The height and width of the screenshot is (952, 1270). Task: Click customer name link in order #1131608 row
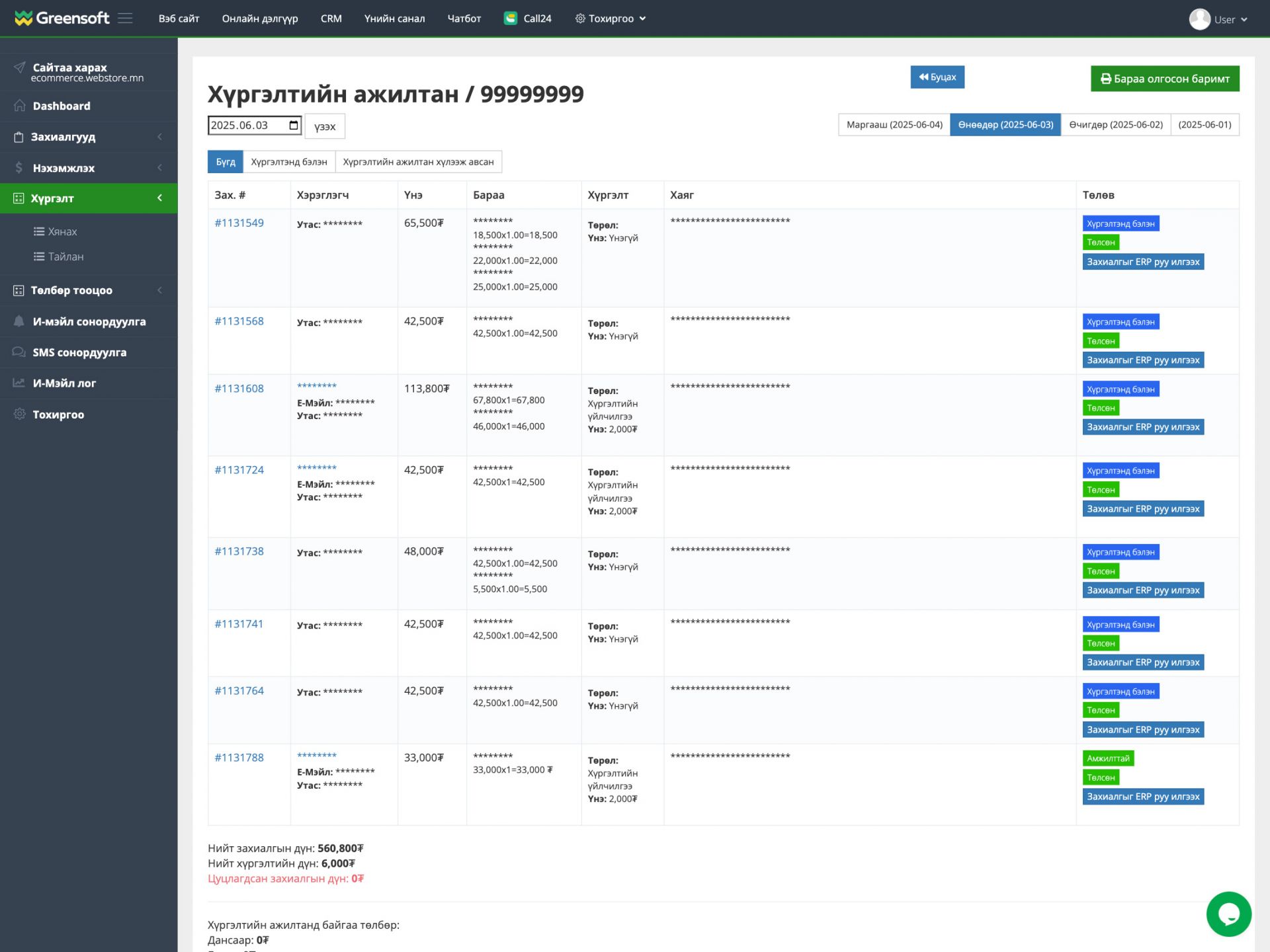pyautogui.click(x=317, y=386)
